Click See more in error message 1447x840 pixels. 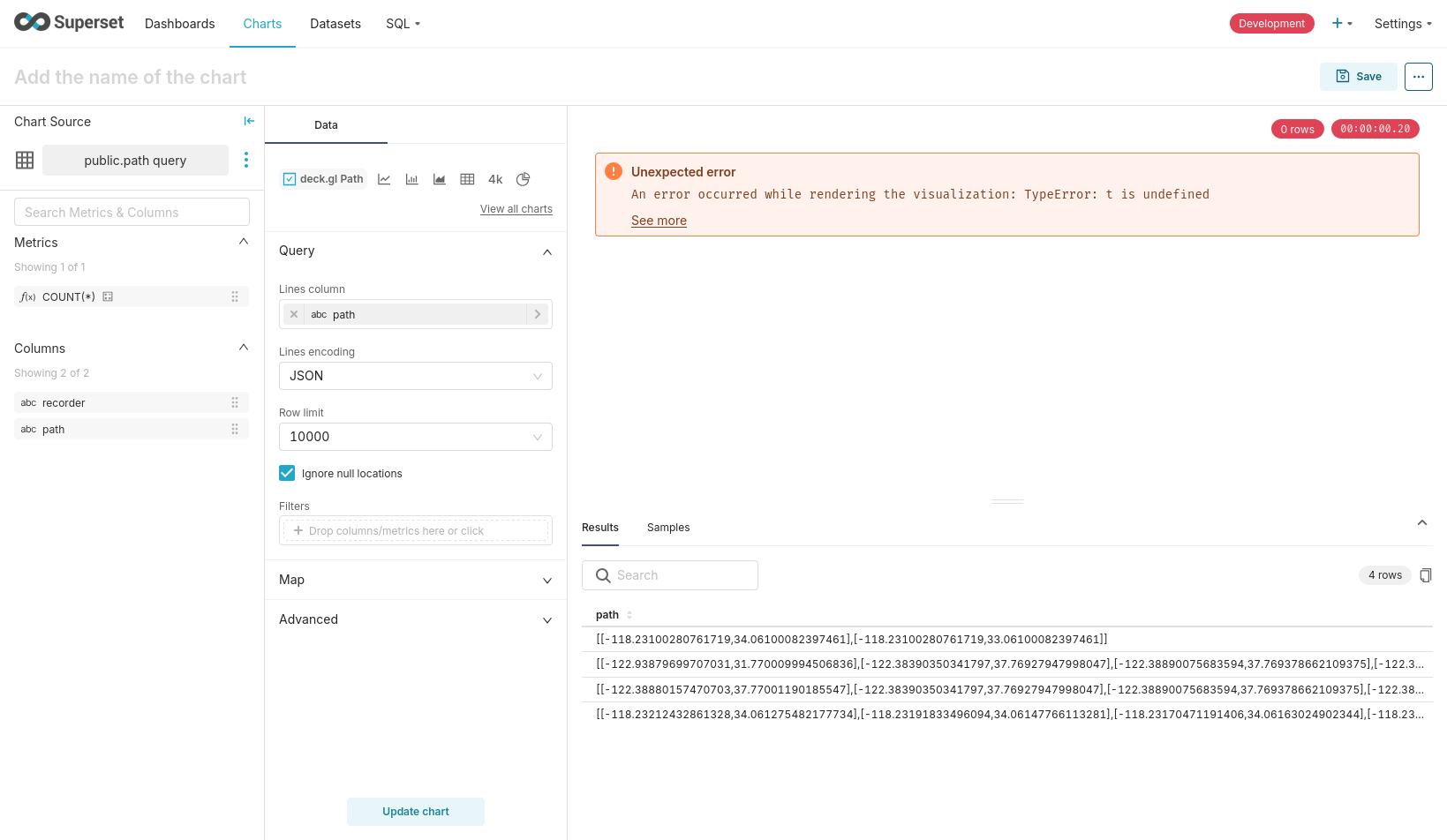659,221
